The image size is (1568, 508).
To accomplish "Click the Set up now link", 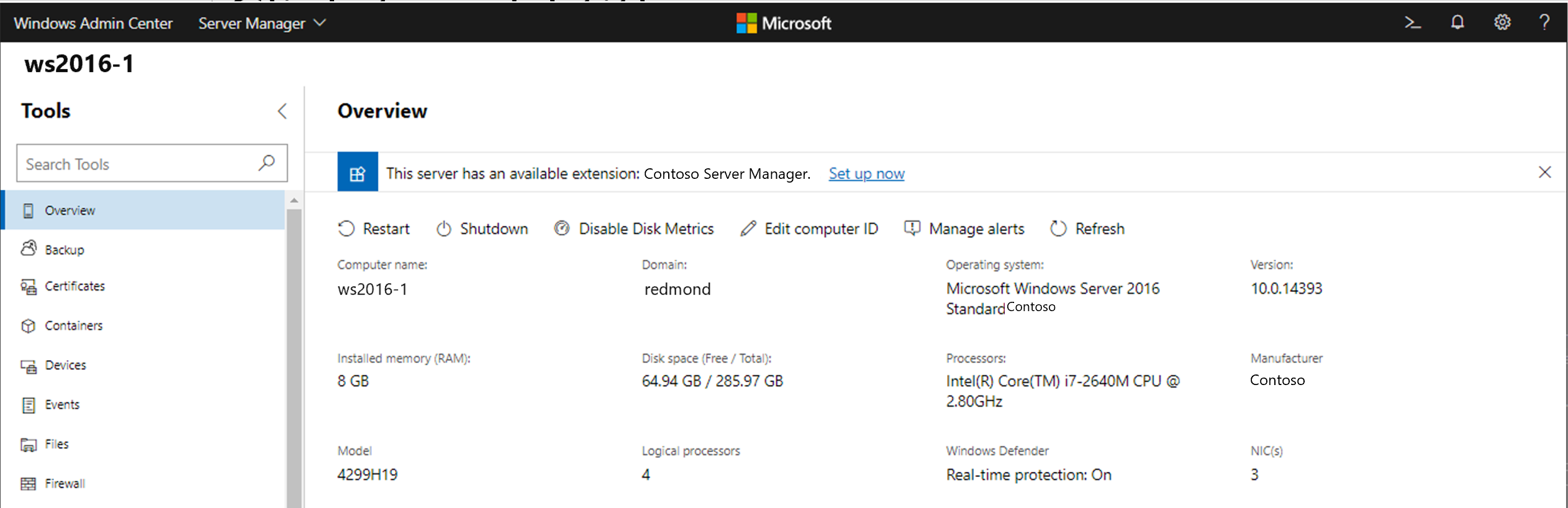I will click(866, 174).
